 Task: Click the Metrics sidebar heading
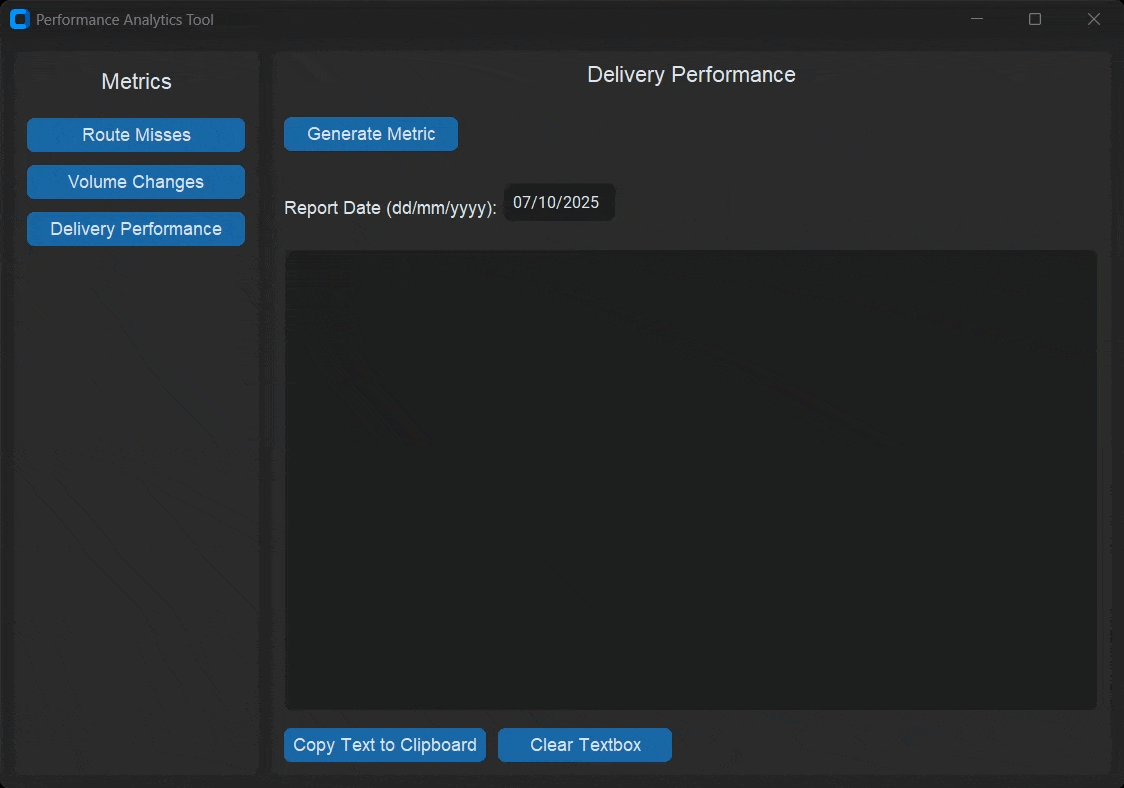[136, 82]
